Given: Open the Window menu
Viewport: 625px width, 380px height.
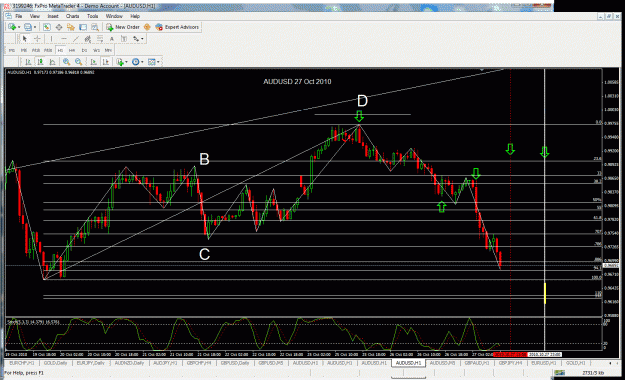Looking at the screenshot, I should (114, 16).
